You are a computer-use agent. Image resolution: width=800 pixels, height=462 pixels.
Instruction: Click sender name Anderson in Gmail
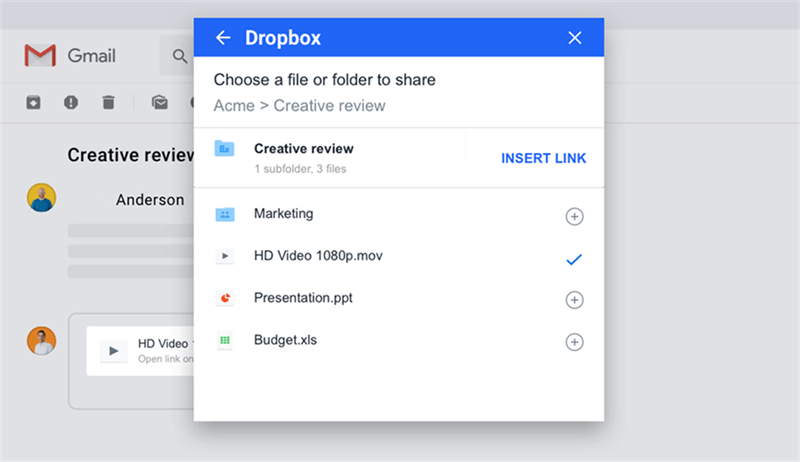click(x=149, y=200)
